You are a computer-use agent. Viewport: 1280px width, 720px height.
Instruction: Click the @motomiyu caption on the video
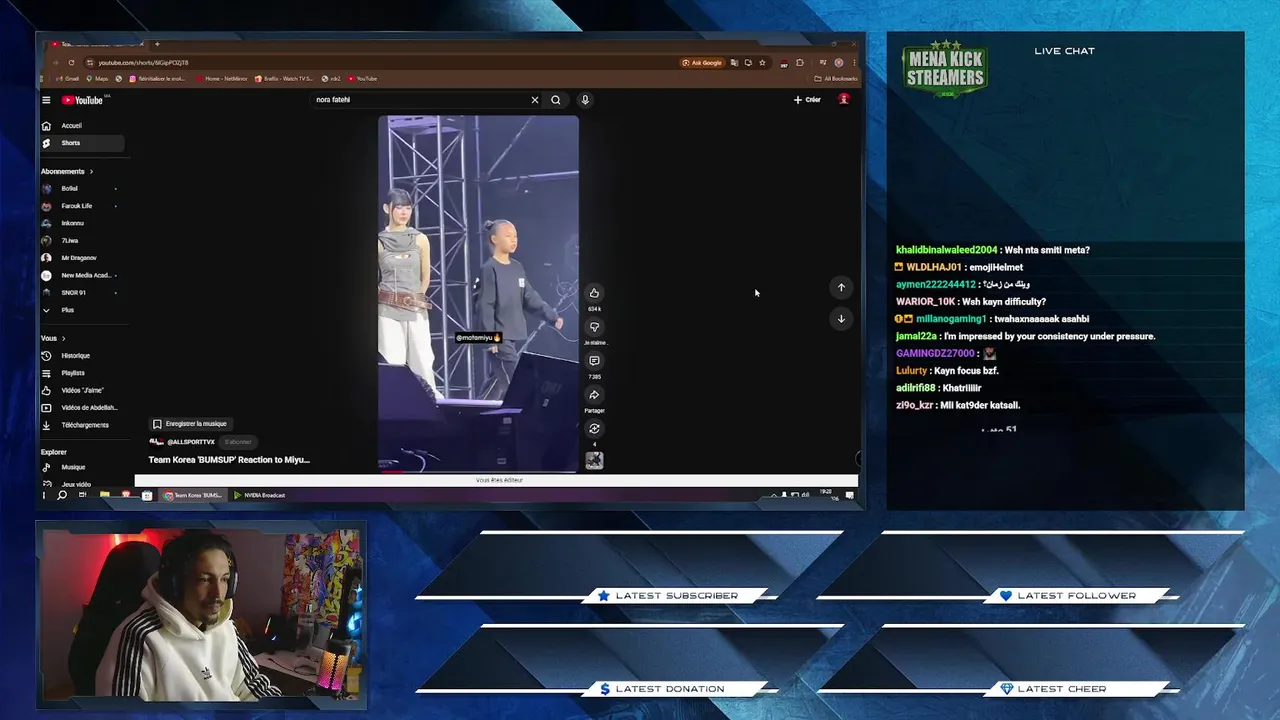click(x=478, y=338)
